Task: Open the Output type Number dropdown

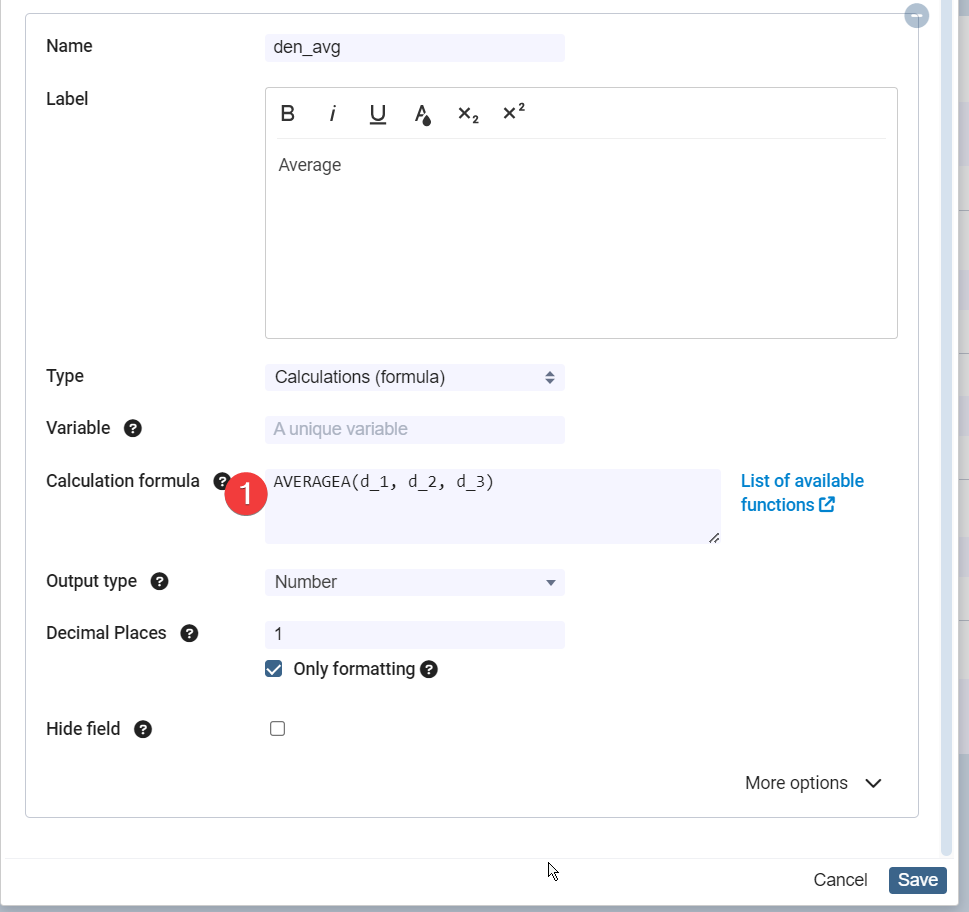Action: (x=414, y=582)
